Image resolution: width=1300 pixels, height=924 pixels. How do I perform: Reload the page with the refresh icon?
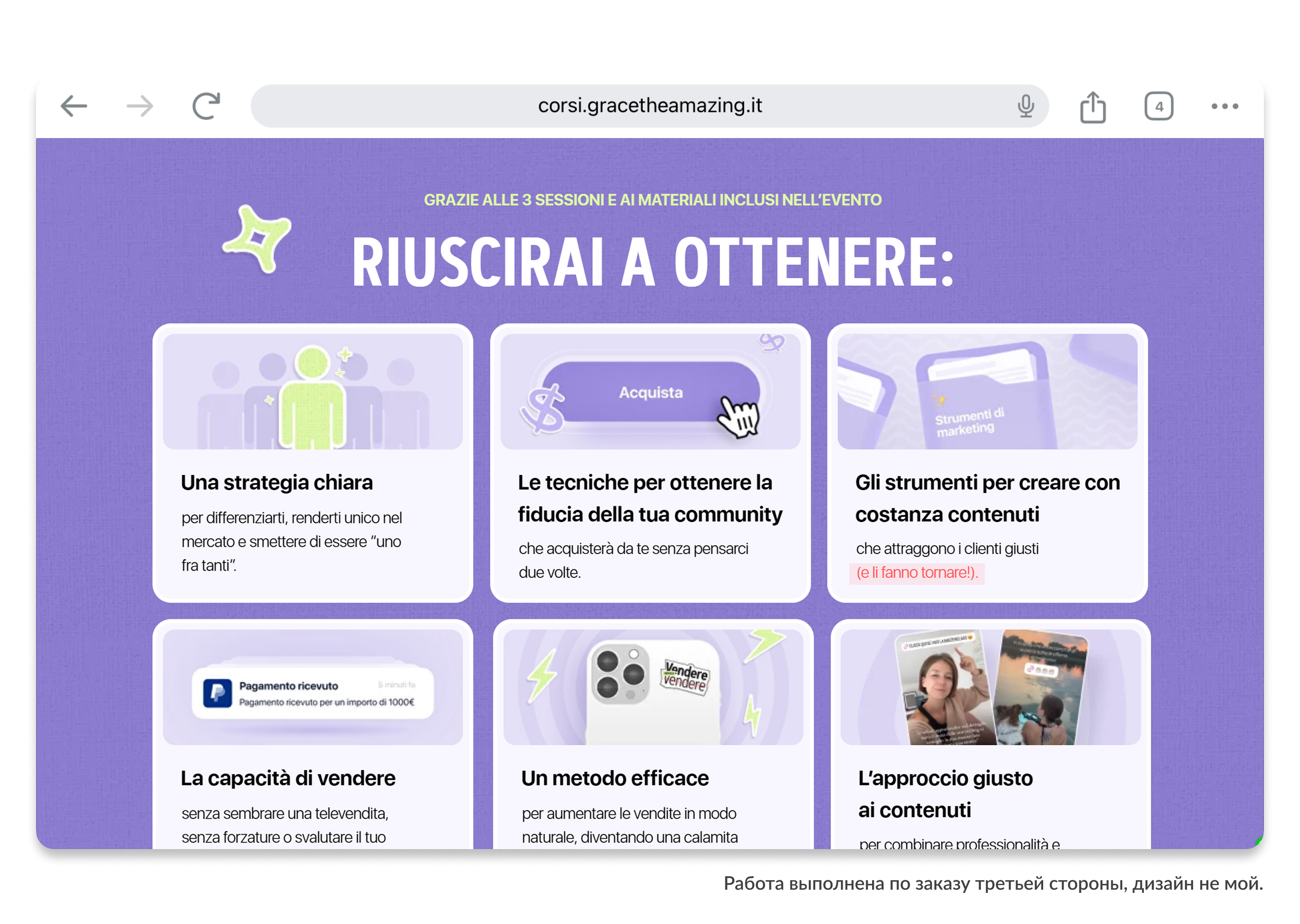coord(206,106)
